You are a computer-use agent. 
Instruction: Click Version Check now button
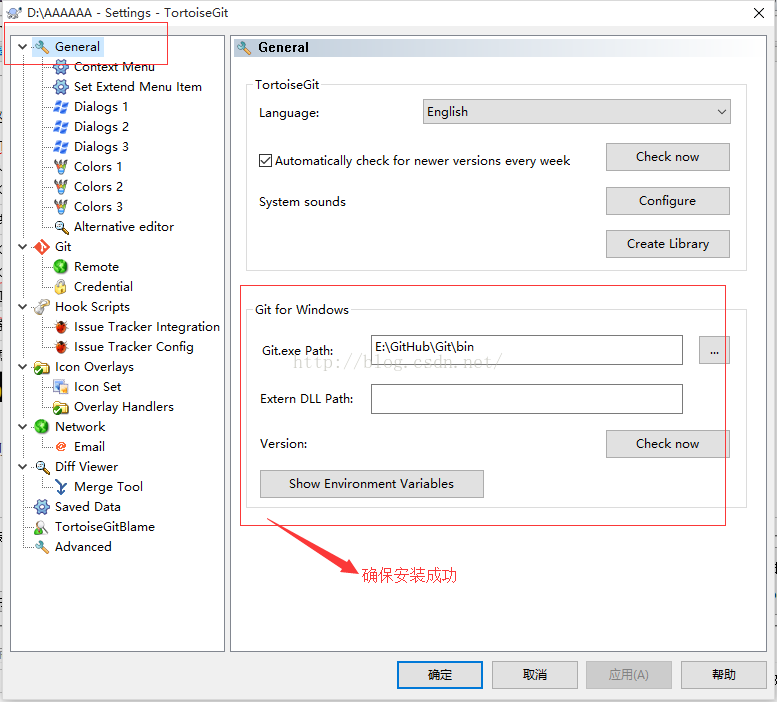(x=667, y=444)
